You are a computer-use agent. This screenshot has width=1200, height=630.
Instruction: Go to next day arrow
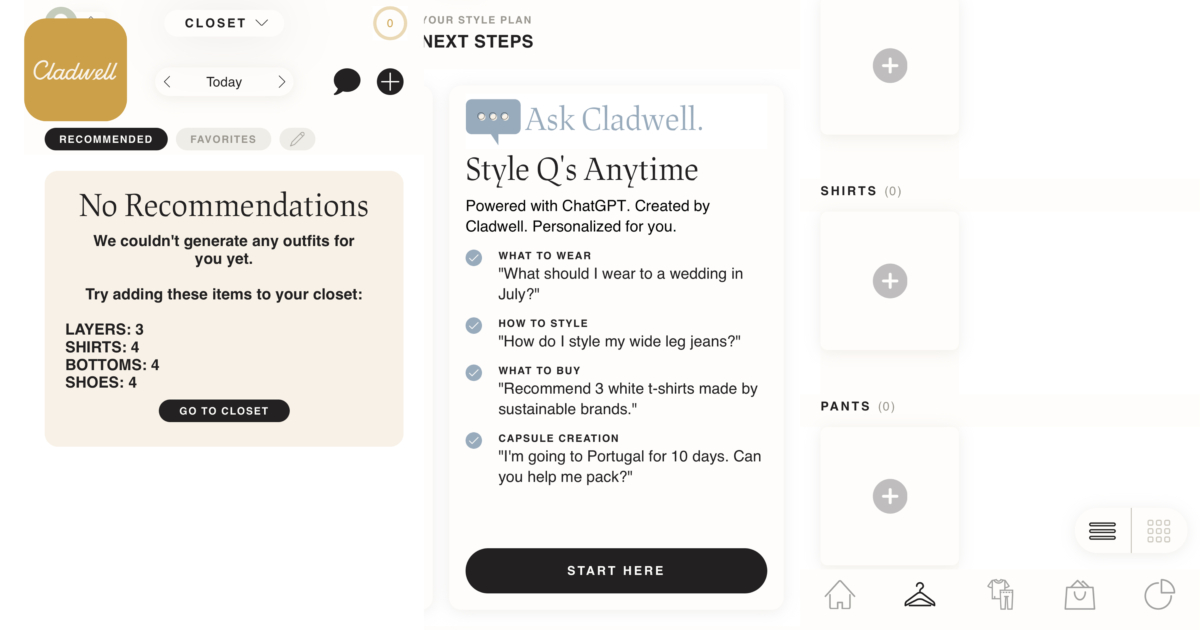pos(282,82)
